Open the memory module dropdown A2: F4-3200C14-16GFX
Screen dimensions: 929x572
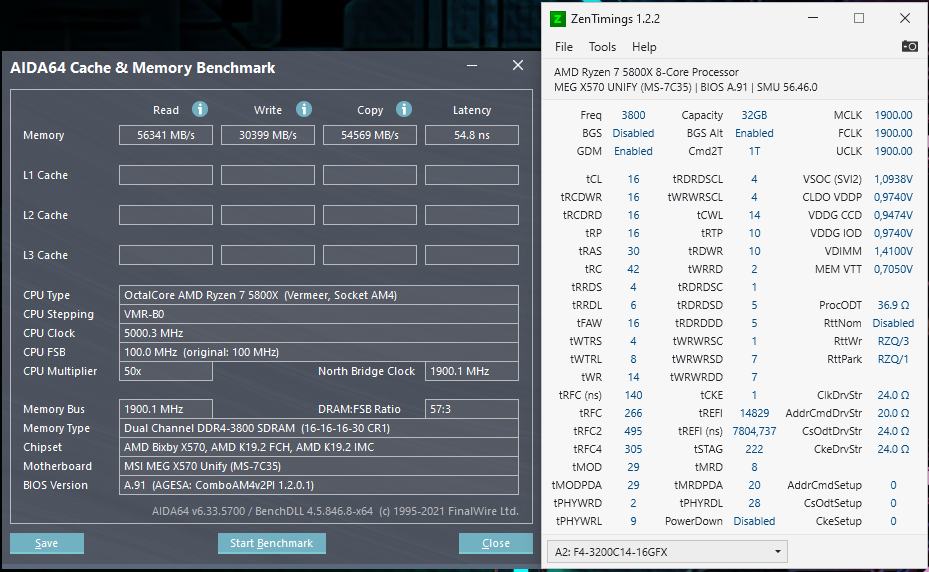coord(667,552)
